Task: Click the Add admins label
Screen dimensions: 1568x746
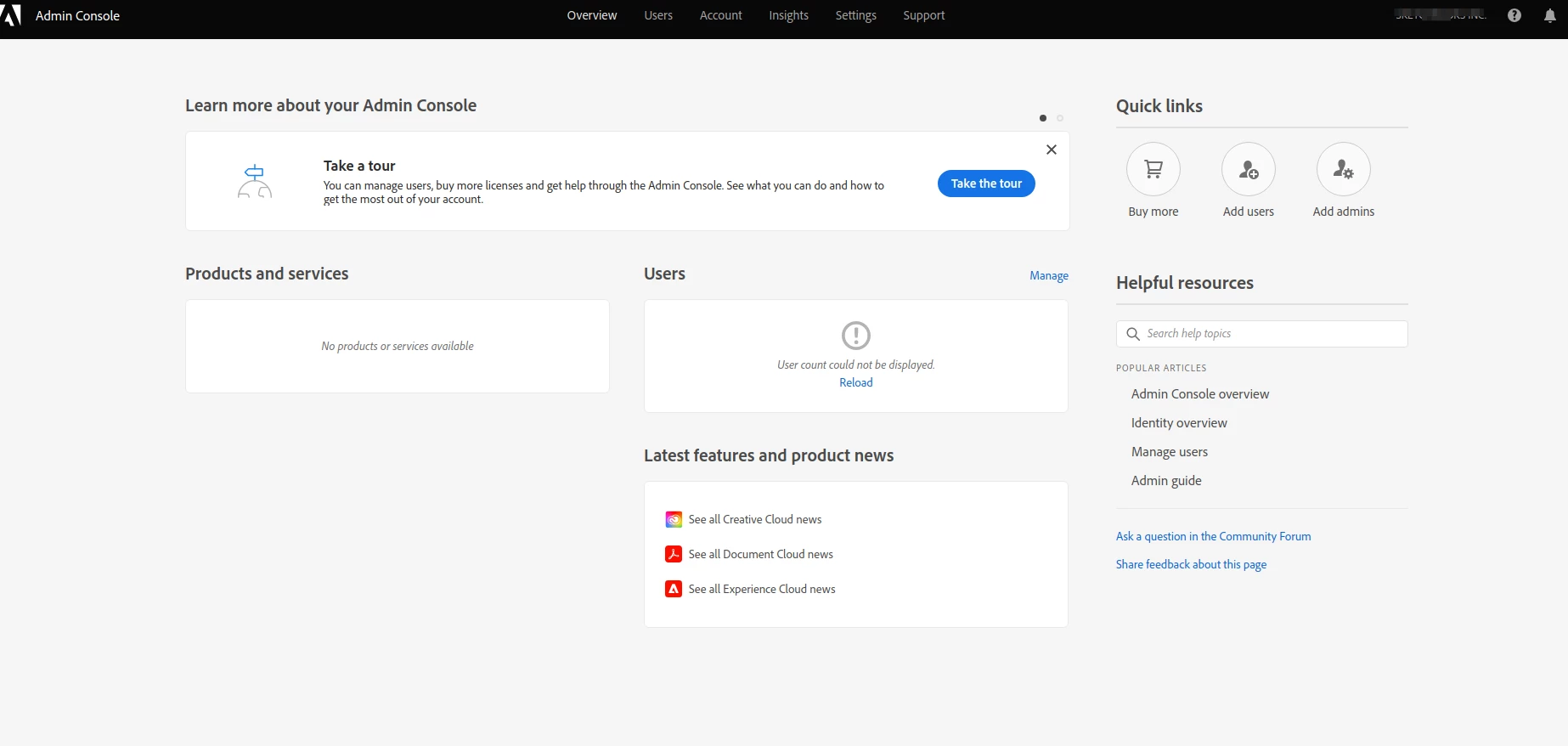Action: click(1344, 212)
